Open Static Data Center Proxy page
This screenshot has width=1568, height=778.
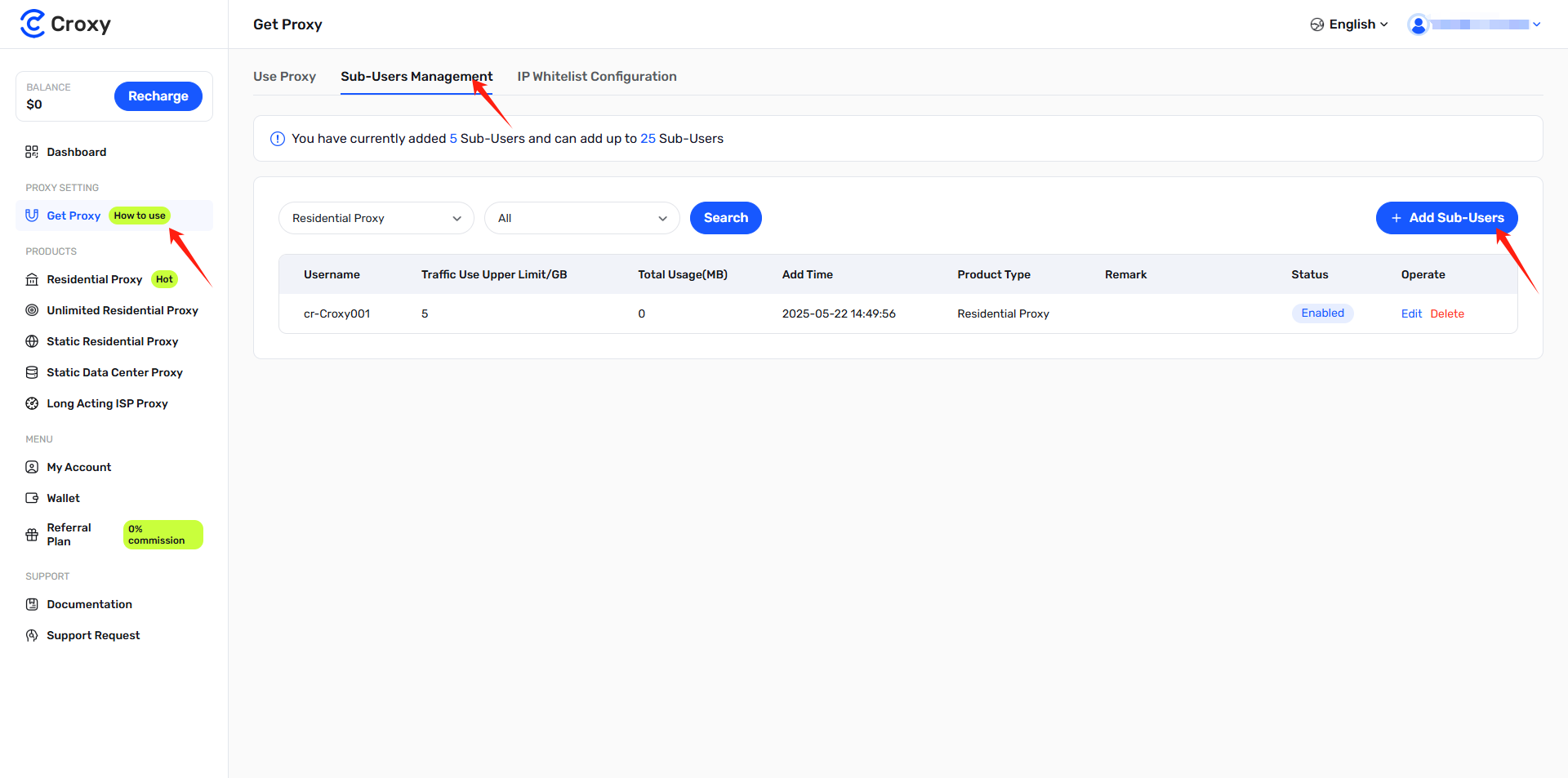click(114, 372)
